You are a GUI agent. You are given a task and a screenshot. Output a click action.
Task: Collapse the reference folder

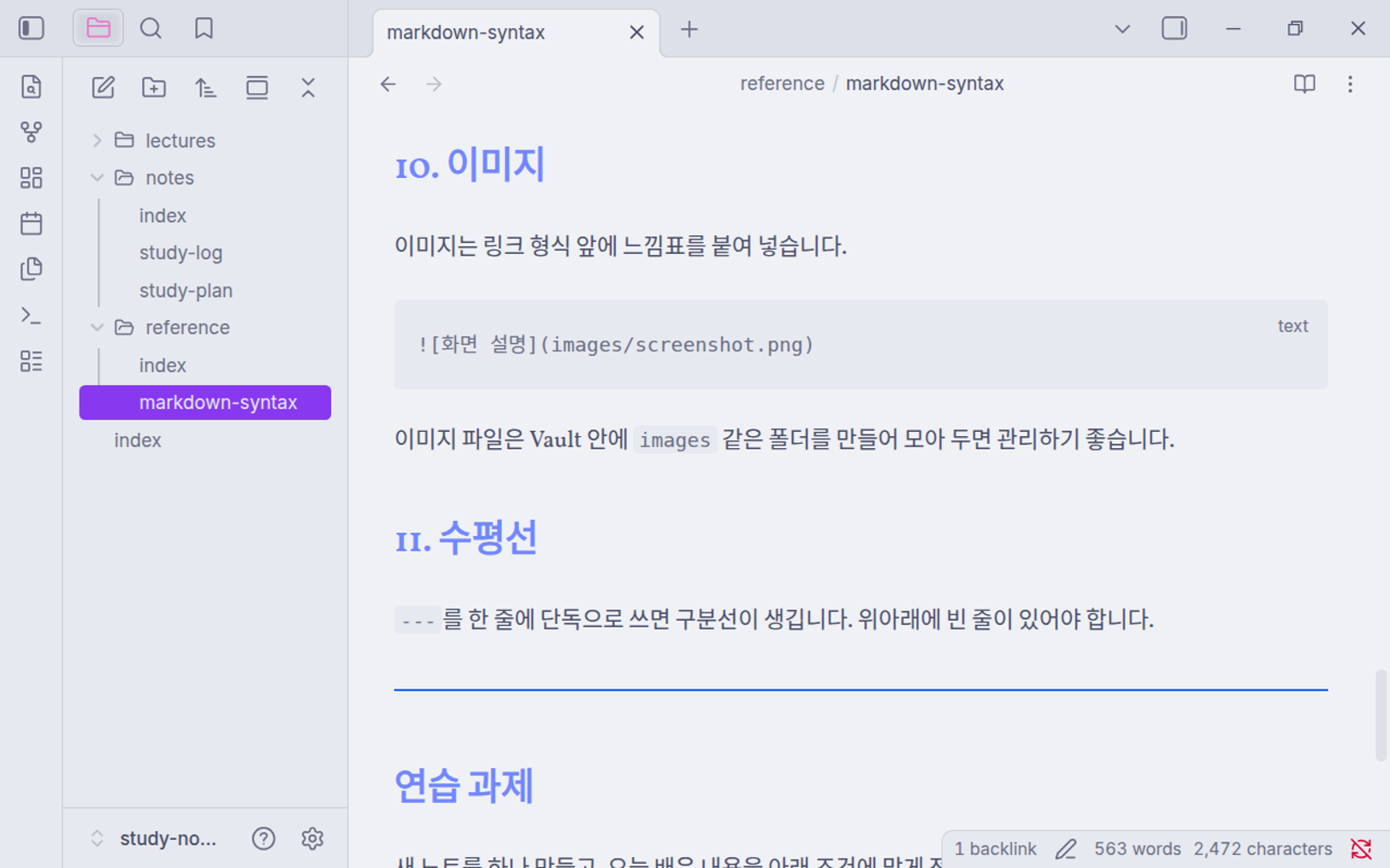point(97,328)
